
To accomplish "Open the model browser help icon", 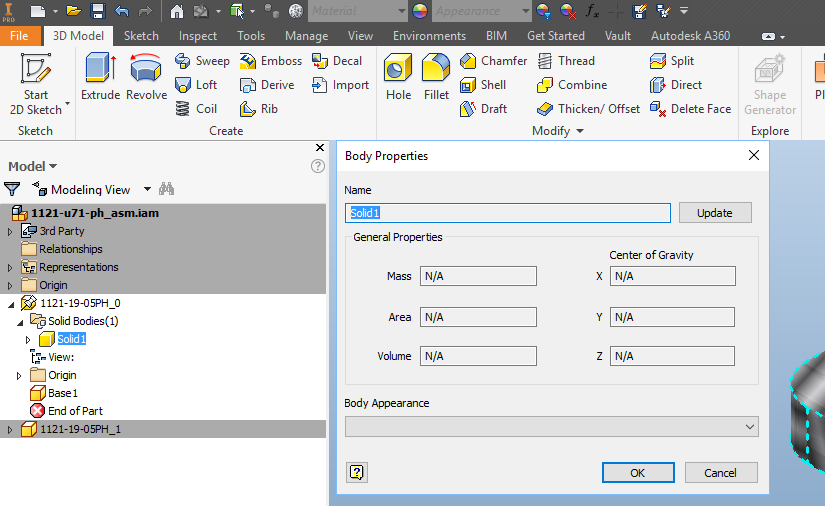I will click(x=317, y=166).
